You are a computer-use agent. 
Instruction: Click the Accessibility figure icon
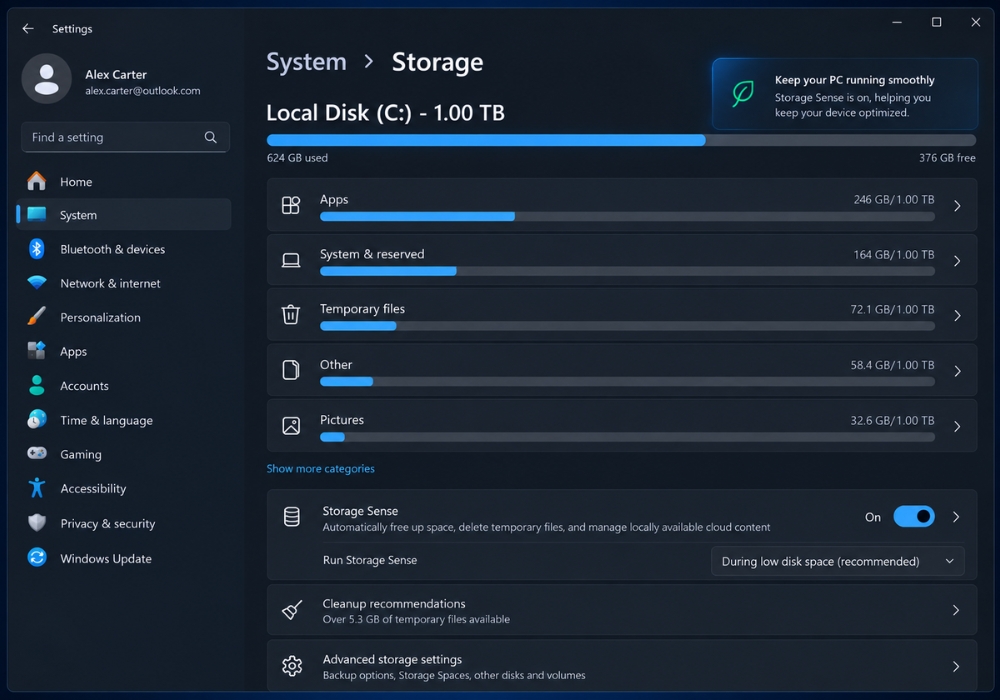(x=36, y=488)
